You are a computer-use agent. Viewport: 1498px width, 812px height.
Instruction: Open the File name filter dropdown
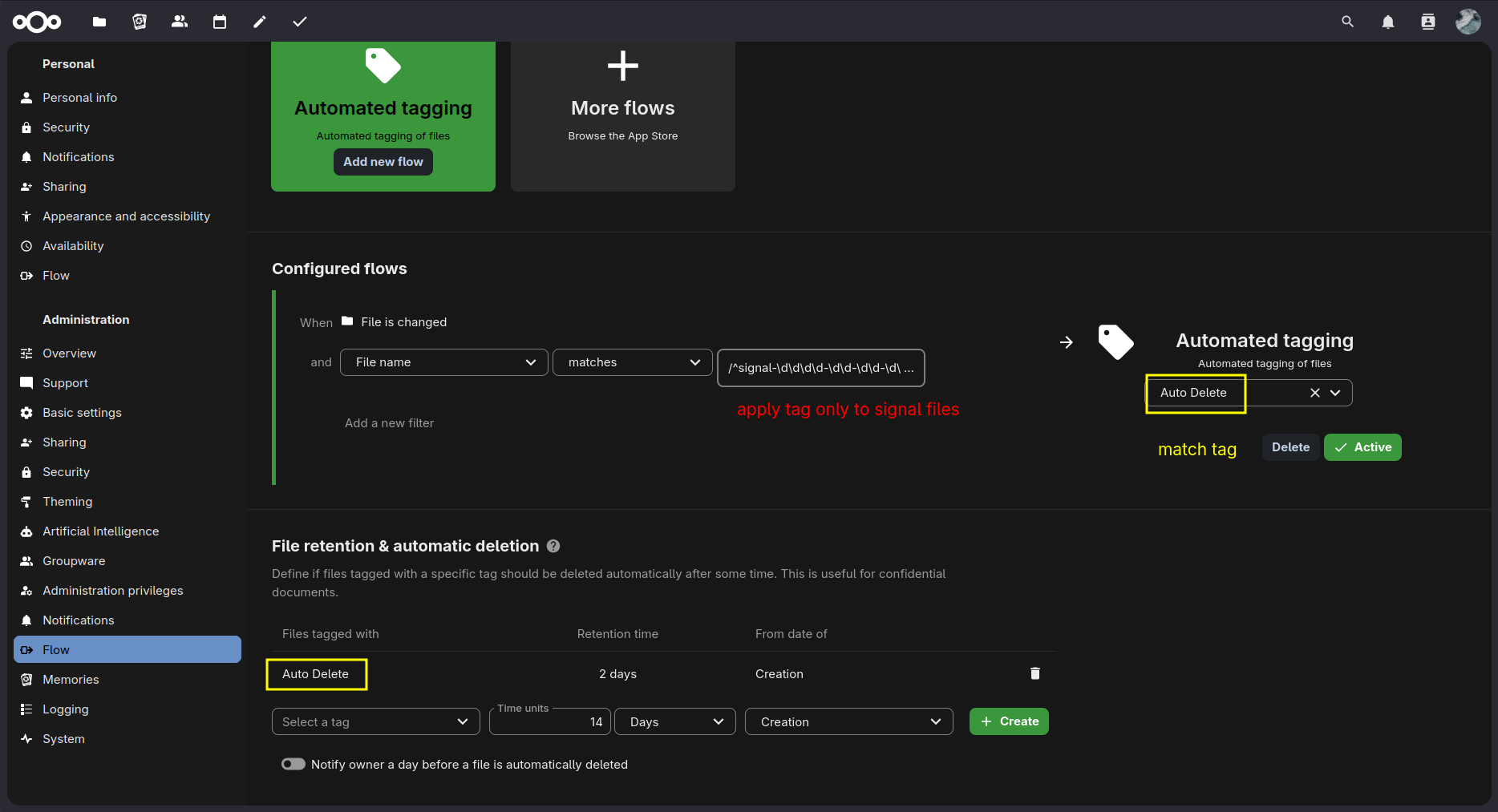(x=444, y=362)
